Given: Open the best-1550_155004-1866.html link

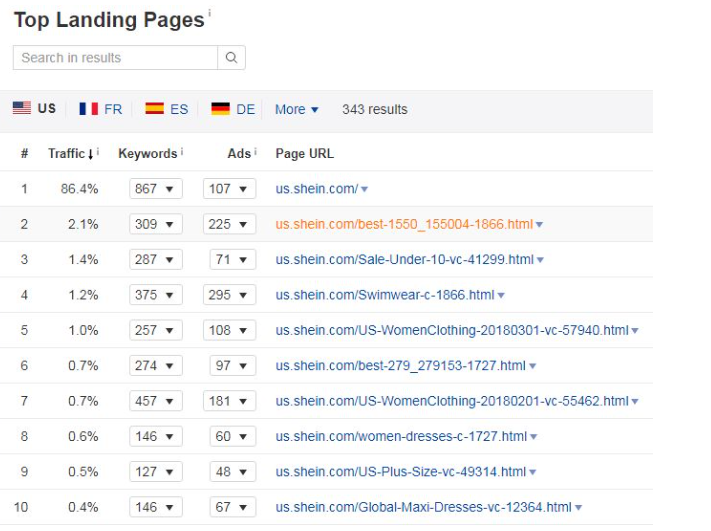Looking at the screenshot, I should tap(404, 224).
